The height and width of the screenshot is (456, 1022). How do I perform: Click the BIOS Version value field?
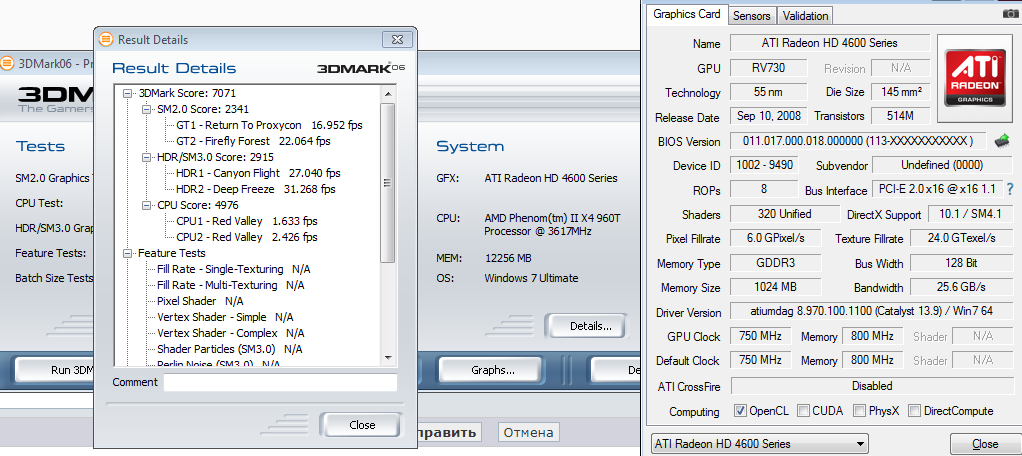click(x=858, y=141)
